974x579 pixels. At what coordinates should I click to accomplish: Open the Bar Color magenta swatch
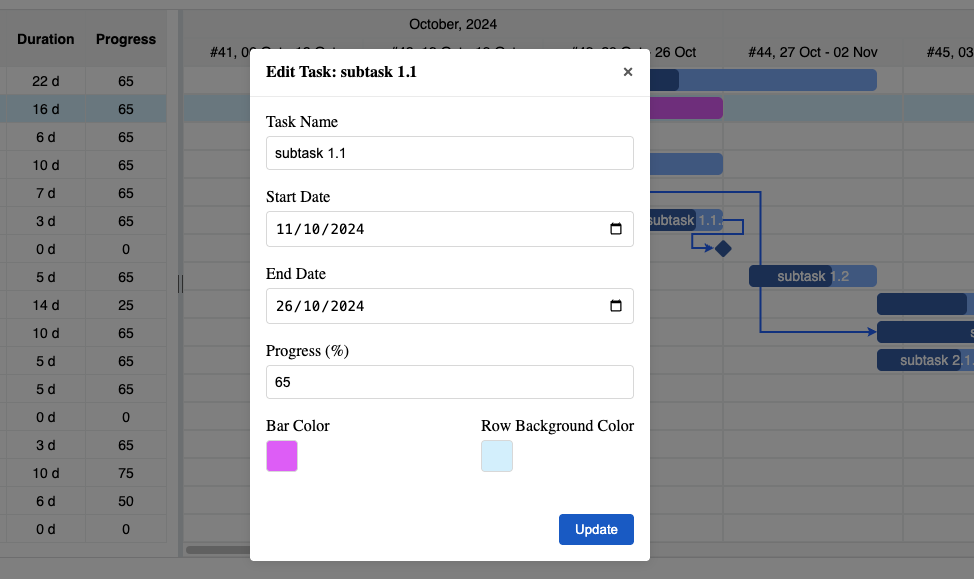[x=282, y=456]
